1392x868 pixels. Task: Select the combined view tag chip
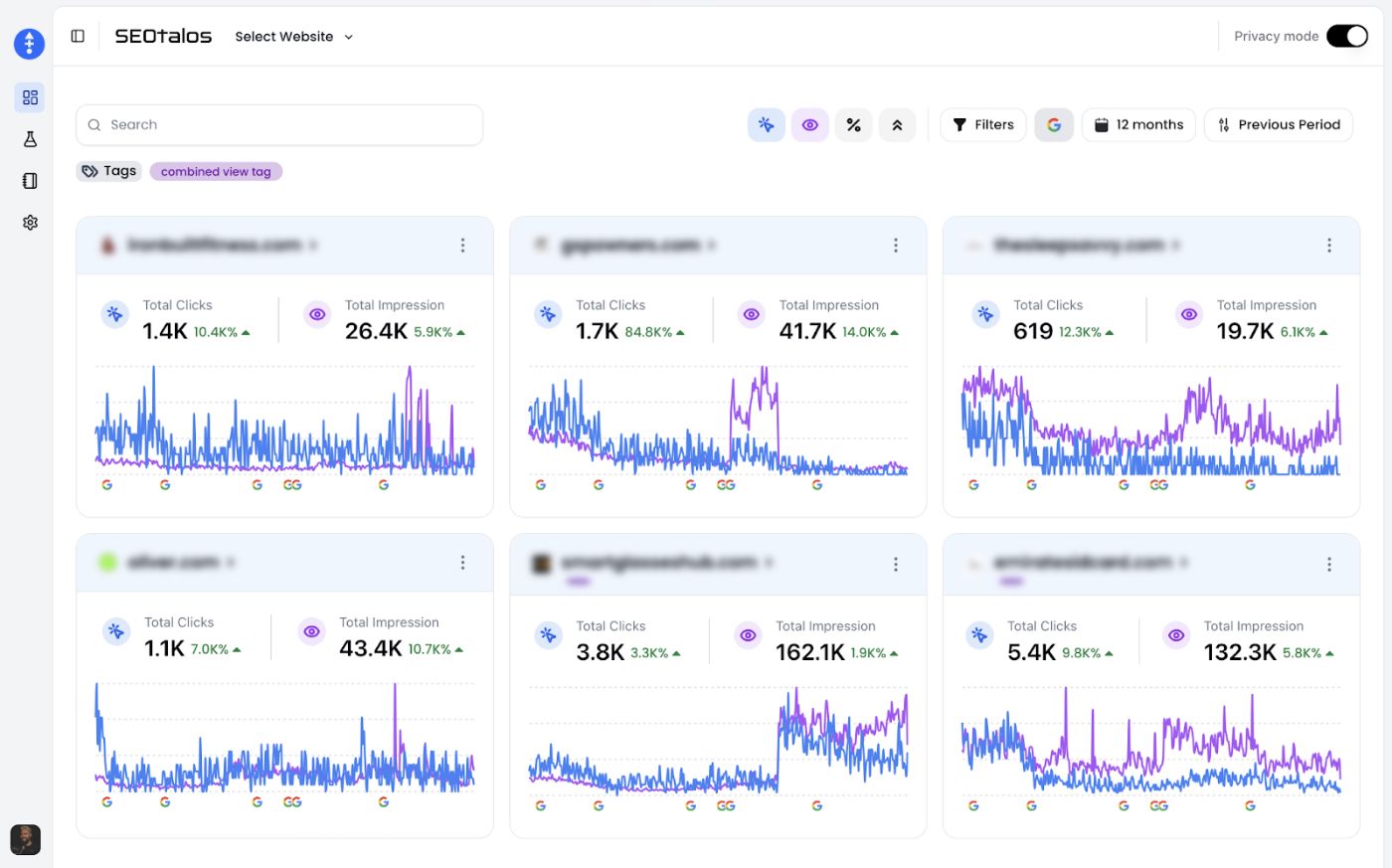pos(216,172)
